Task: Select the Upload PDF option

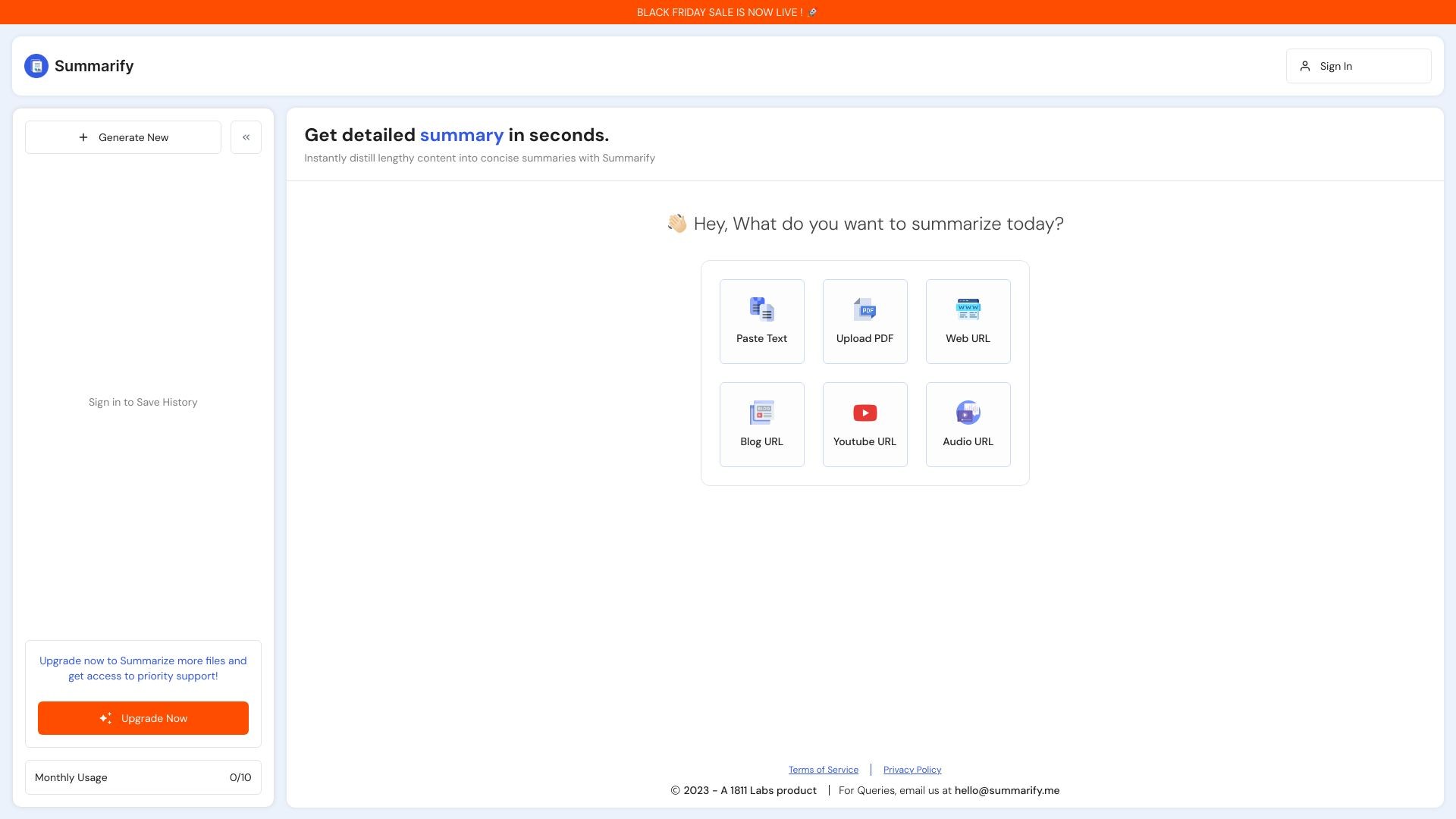Action: (x=864, y=321)
